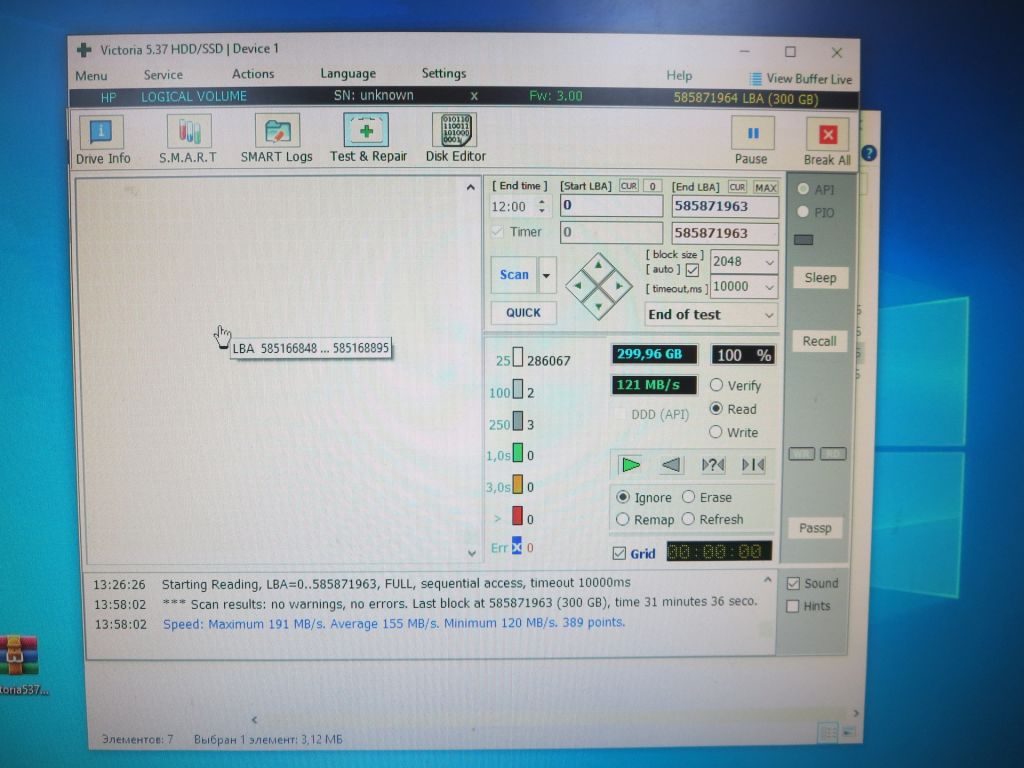Select the Read radio option

click(x=716, y=409)
